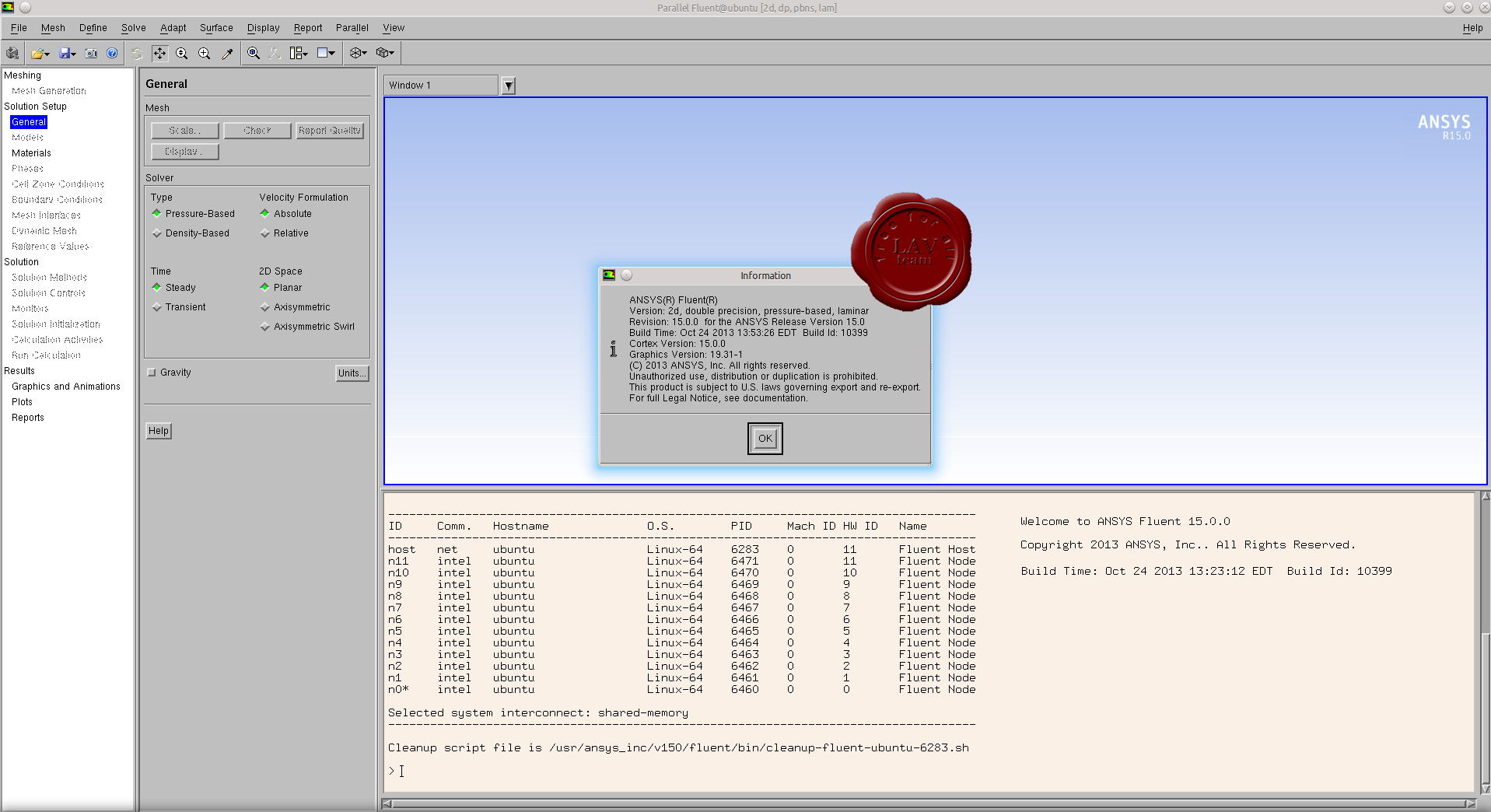This screenshot has width=1491, height=812.
Task: Click the Units... button
Action: click(x=352, y=373)
